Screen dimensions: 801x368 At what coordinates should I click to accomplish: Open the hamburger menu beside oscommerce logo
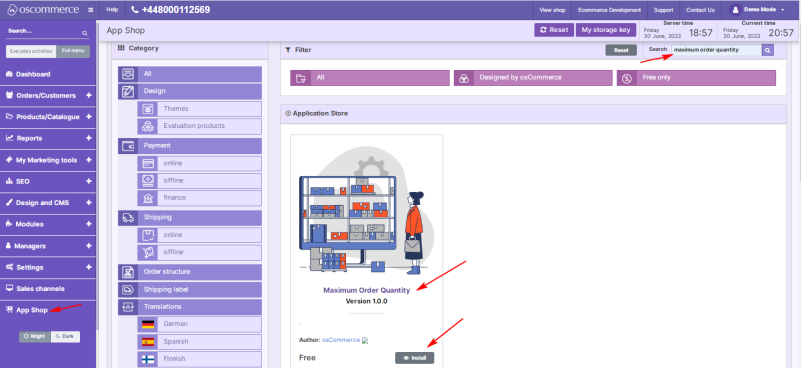point(90,10)
